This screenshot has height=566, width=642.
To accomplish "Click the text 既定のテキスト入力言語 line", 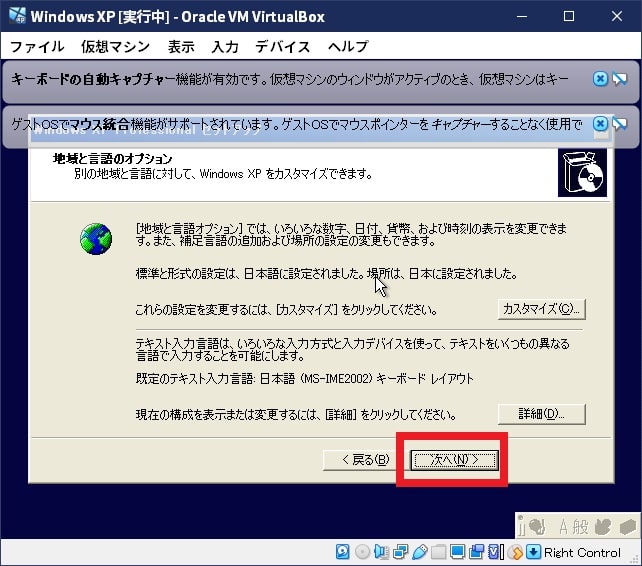I will [305, 378].
